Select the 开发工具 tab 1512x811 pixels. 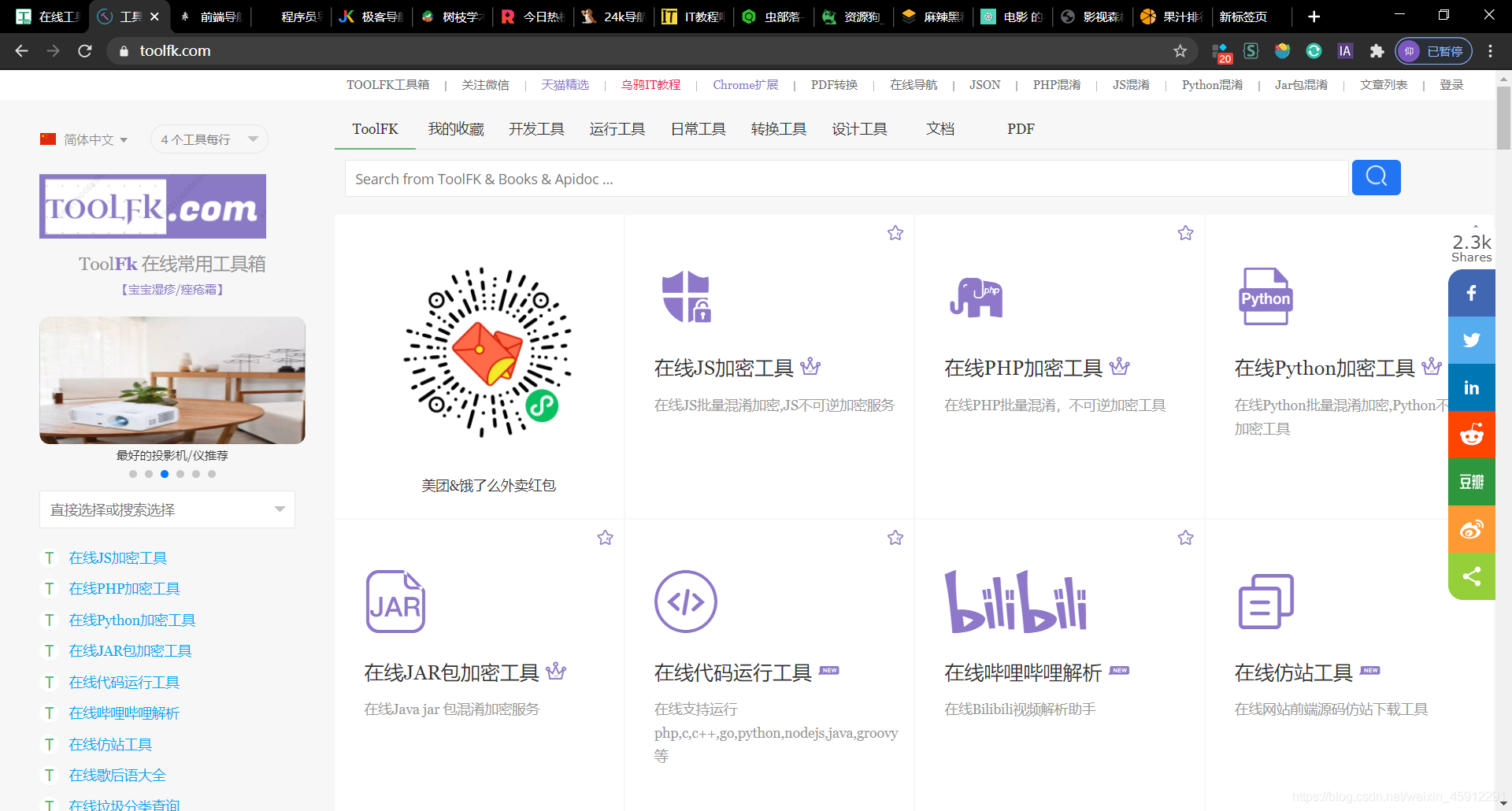[536, 129]
